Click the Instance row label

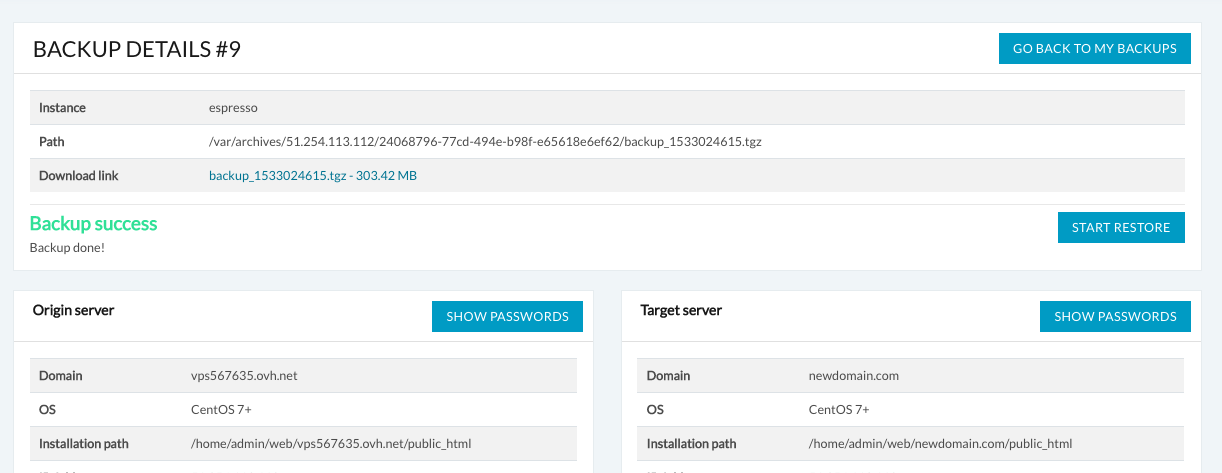tap(62, 107)
